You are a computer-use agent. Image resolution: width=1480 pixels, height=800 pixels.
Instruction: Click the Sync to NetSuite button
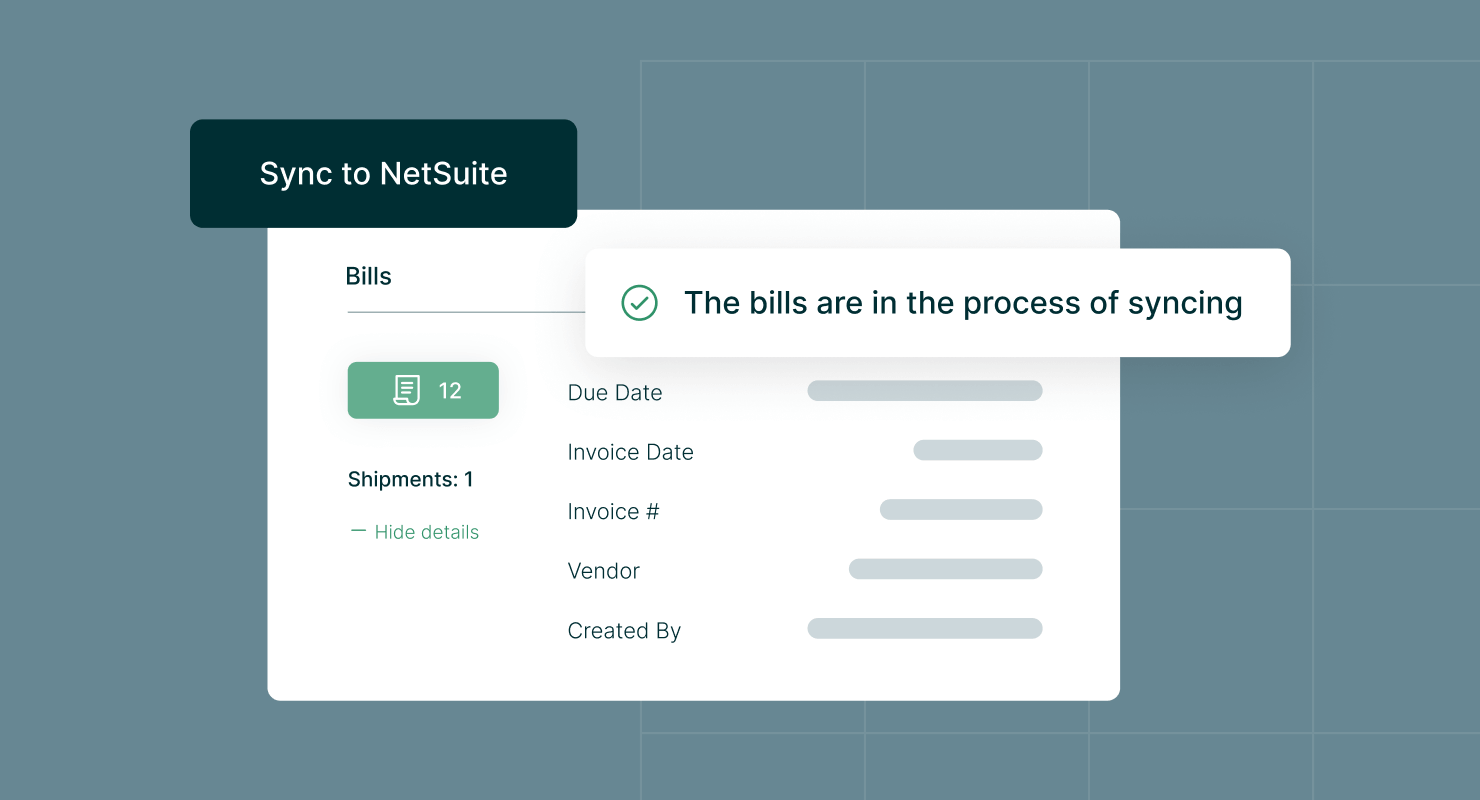[x=383, y=174]
